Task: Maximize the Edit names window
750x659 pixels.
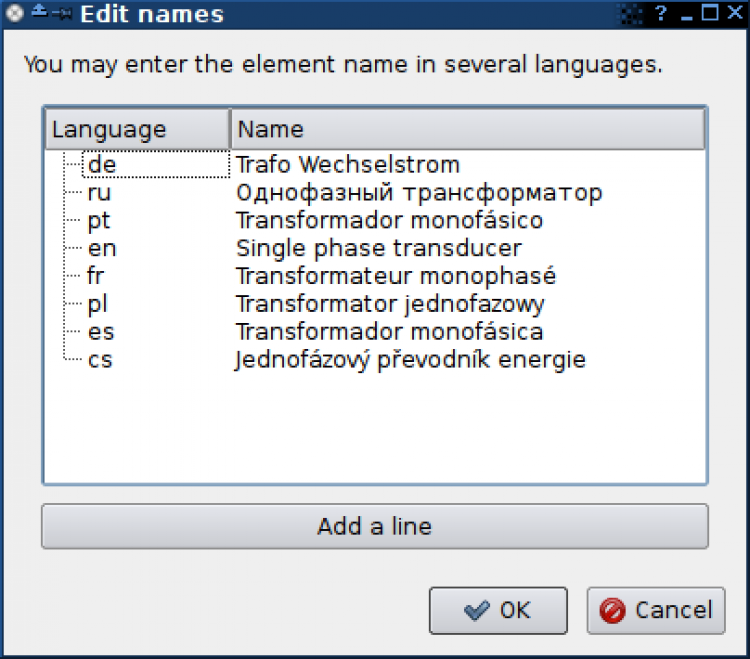Action: click(x=709, y=14)
